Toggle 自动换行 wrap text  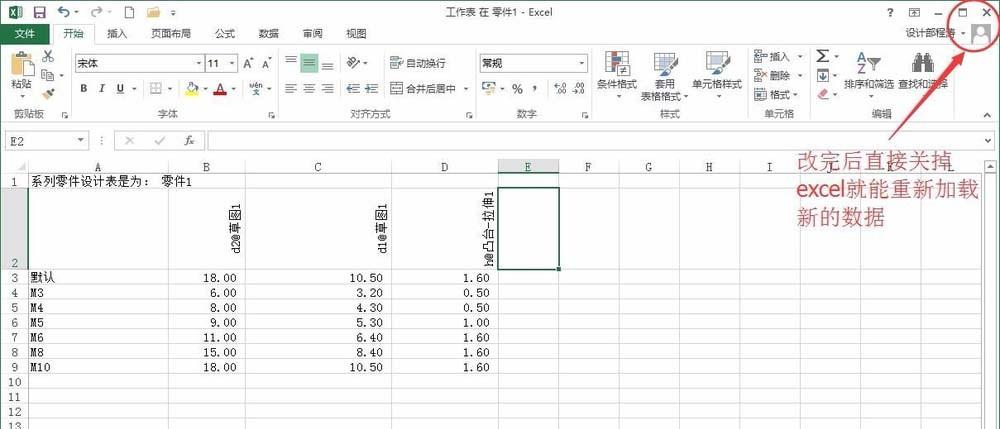click(x=418, y=63)
